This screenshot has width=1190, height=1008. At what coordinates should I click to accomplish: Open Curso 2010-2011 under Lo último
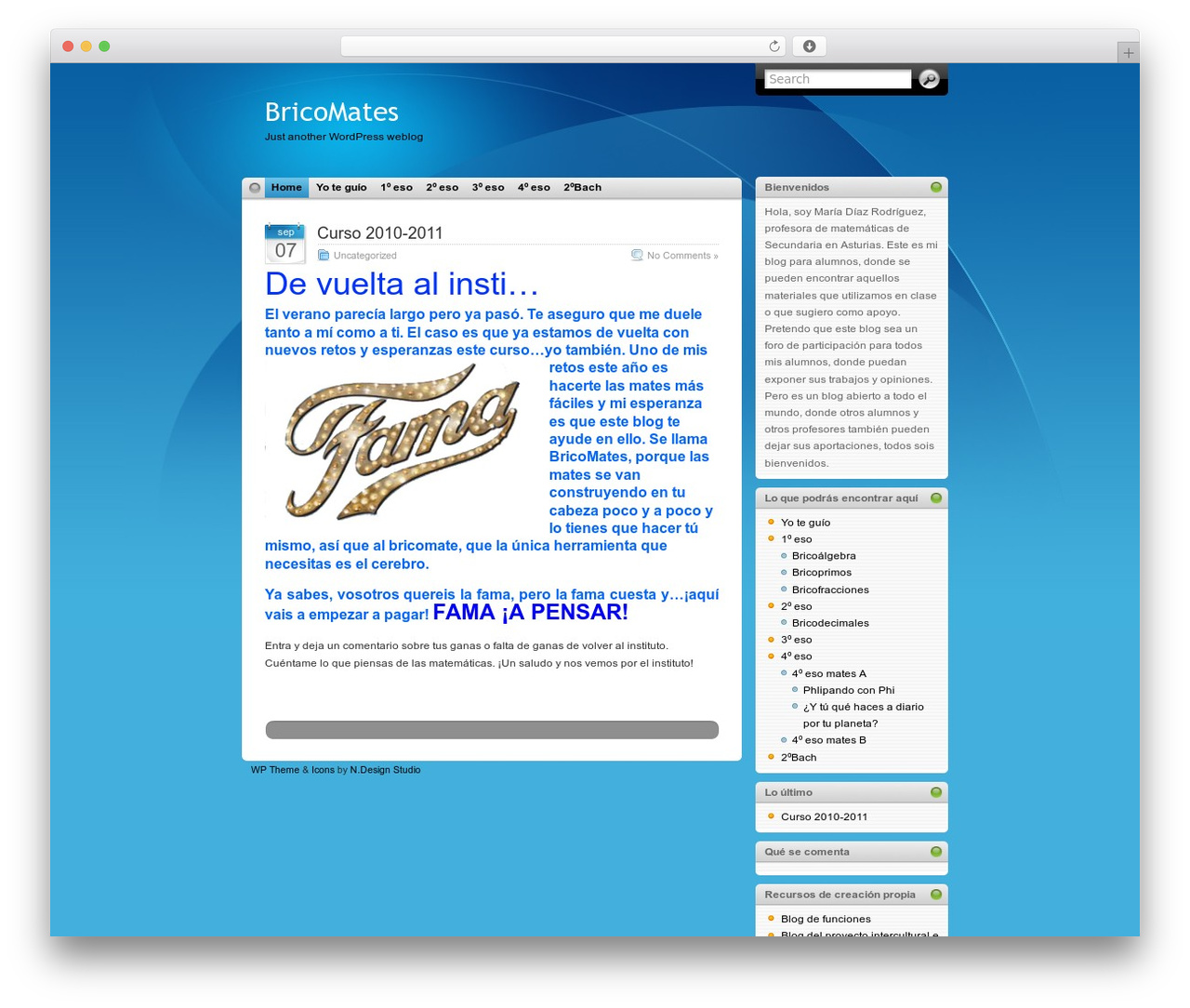coord(824,816)
